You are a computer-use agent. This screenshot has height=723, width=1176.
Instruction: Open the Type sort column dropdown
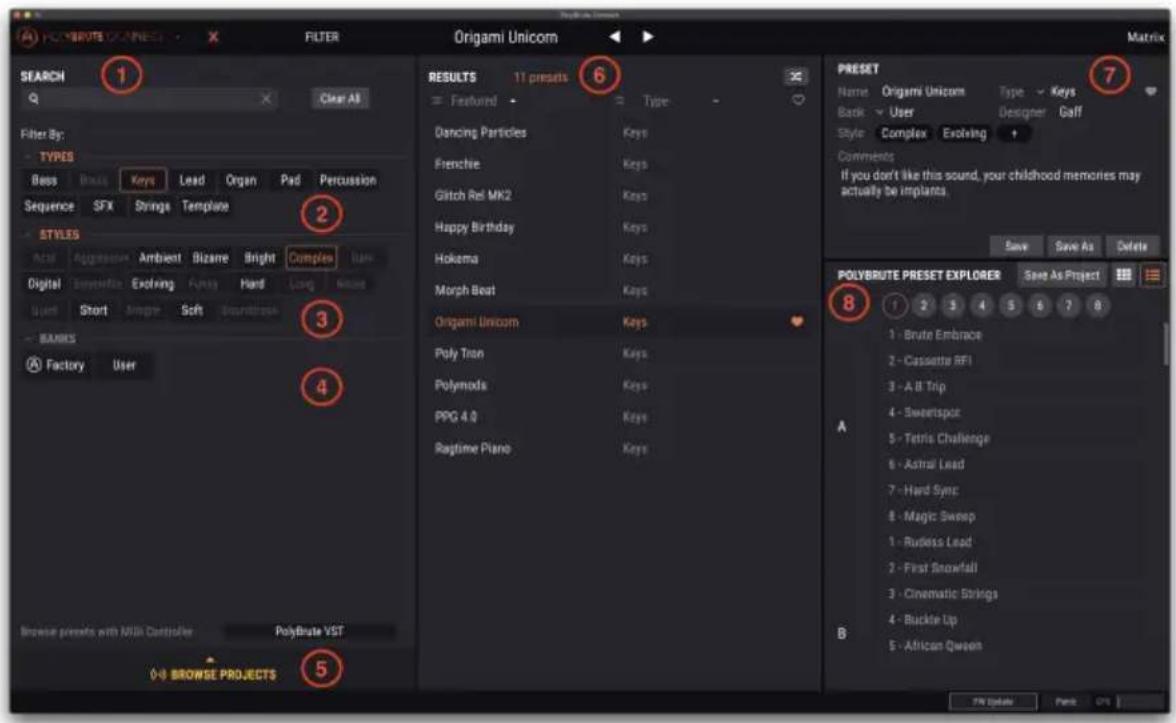[x=668, y=100]
